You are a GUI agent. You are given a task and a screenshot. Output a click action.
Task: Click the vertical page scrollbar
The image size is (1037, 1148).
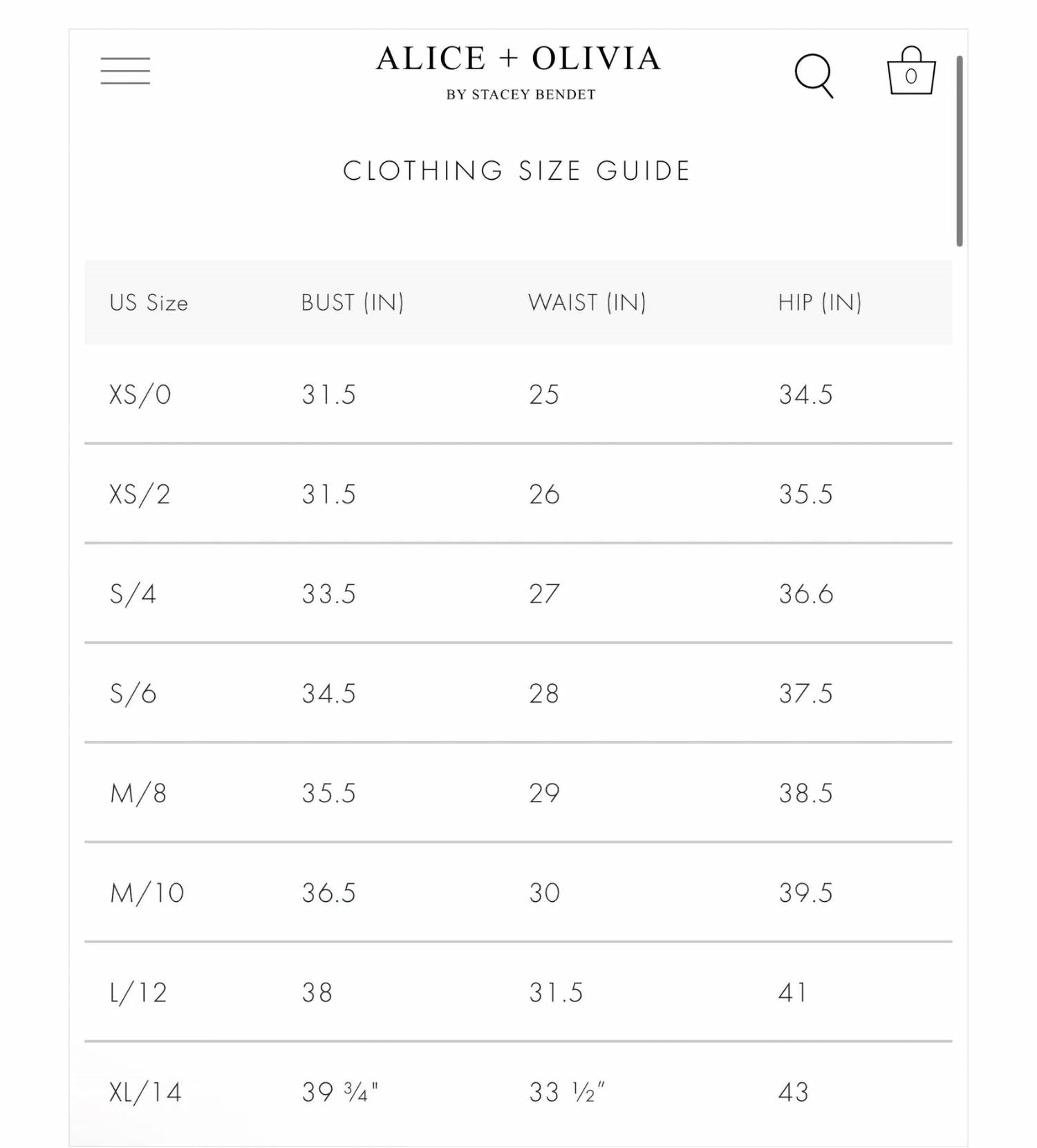[960, 151]
